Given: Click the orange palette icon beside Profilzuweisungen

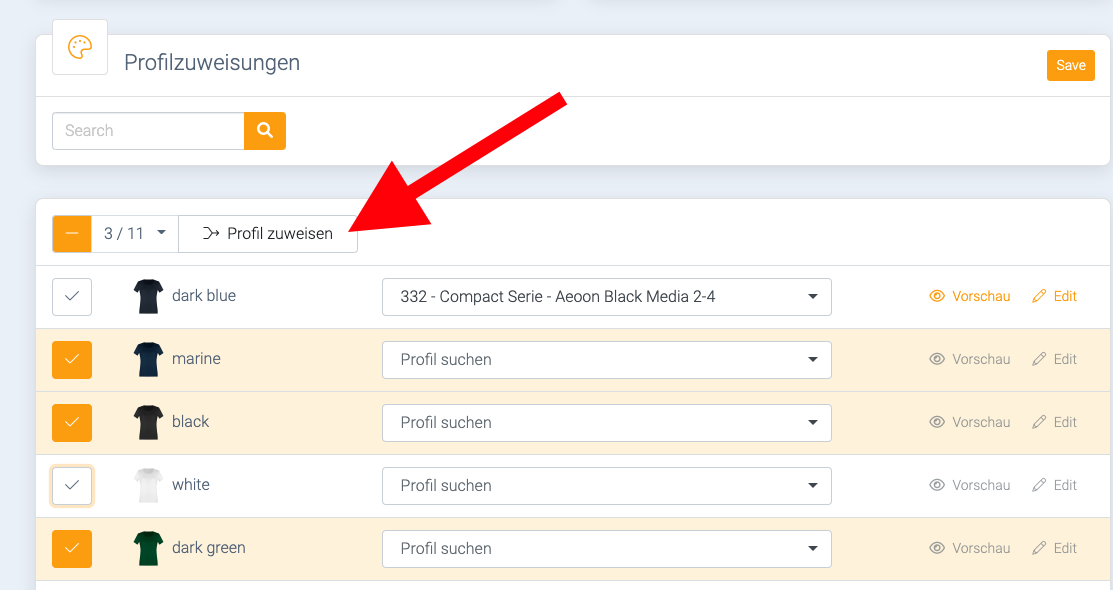Looking at the screenshot, I should (80, 48).
